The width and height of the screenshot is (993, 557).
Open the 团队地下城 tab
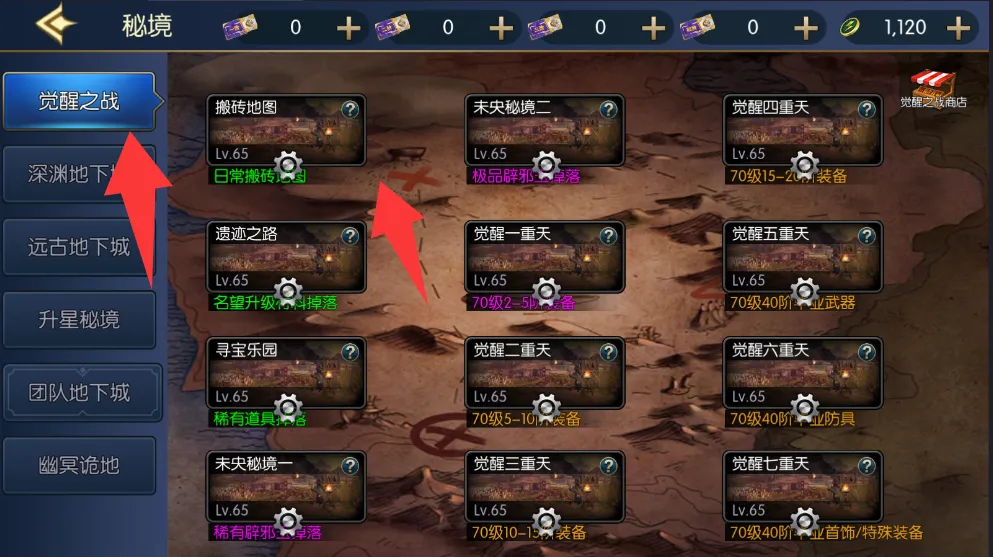[x=79, y=392]
